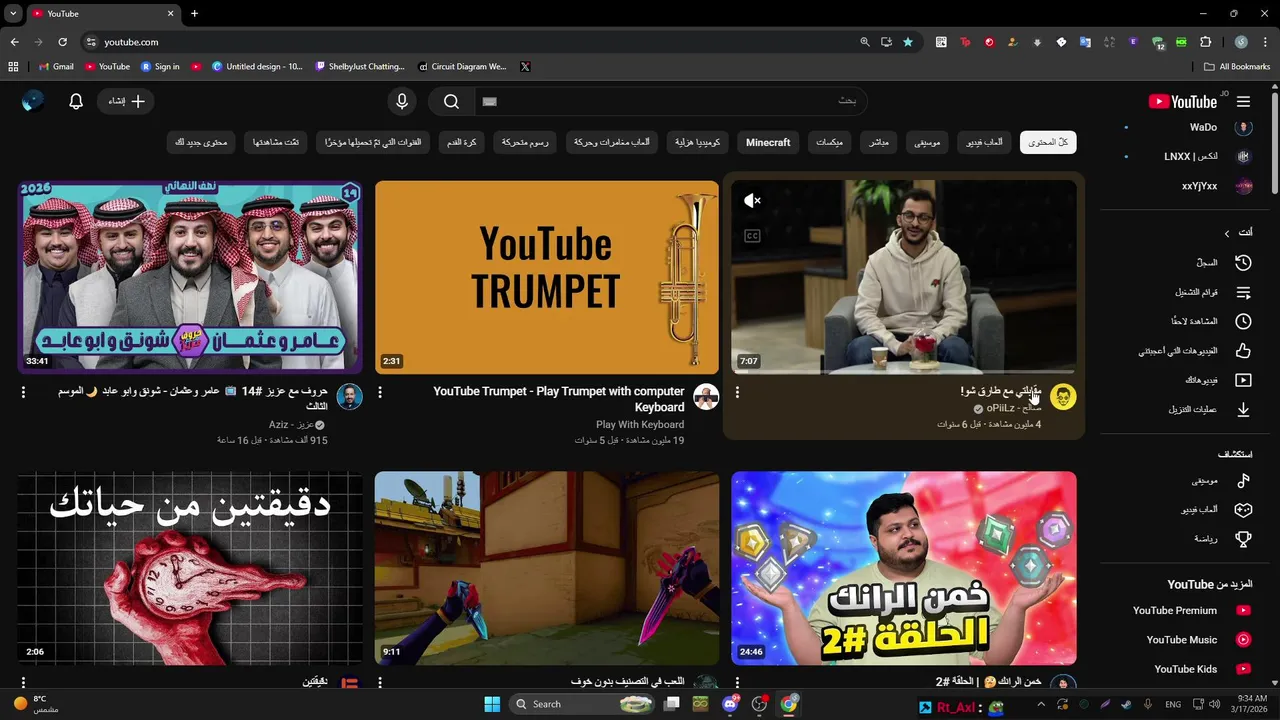Open the YouTube hamburger guide menu
The width and height of the screenshot is (1280, 720).
point(1243,101)
